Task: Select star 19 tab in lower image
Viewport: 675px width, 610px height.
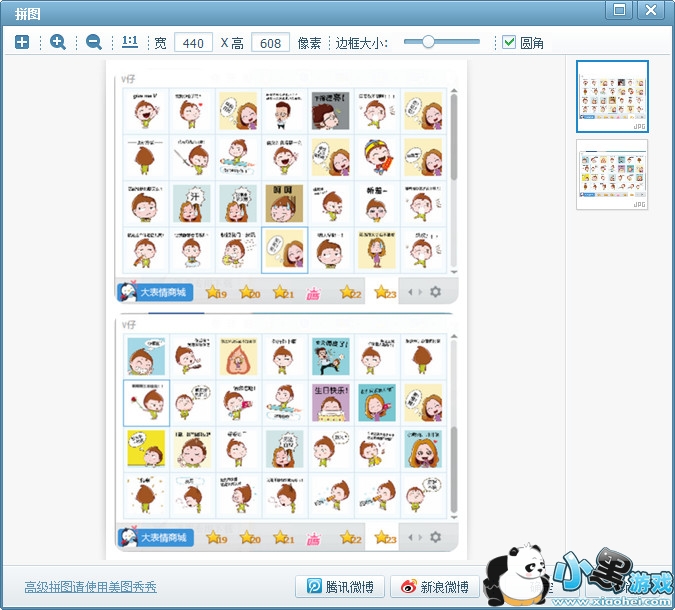Action: [216, 538]
